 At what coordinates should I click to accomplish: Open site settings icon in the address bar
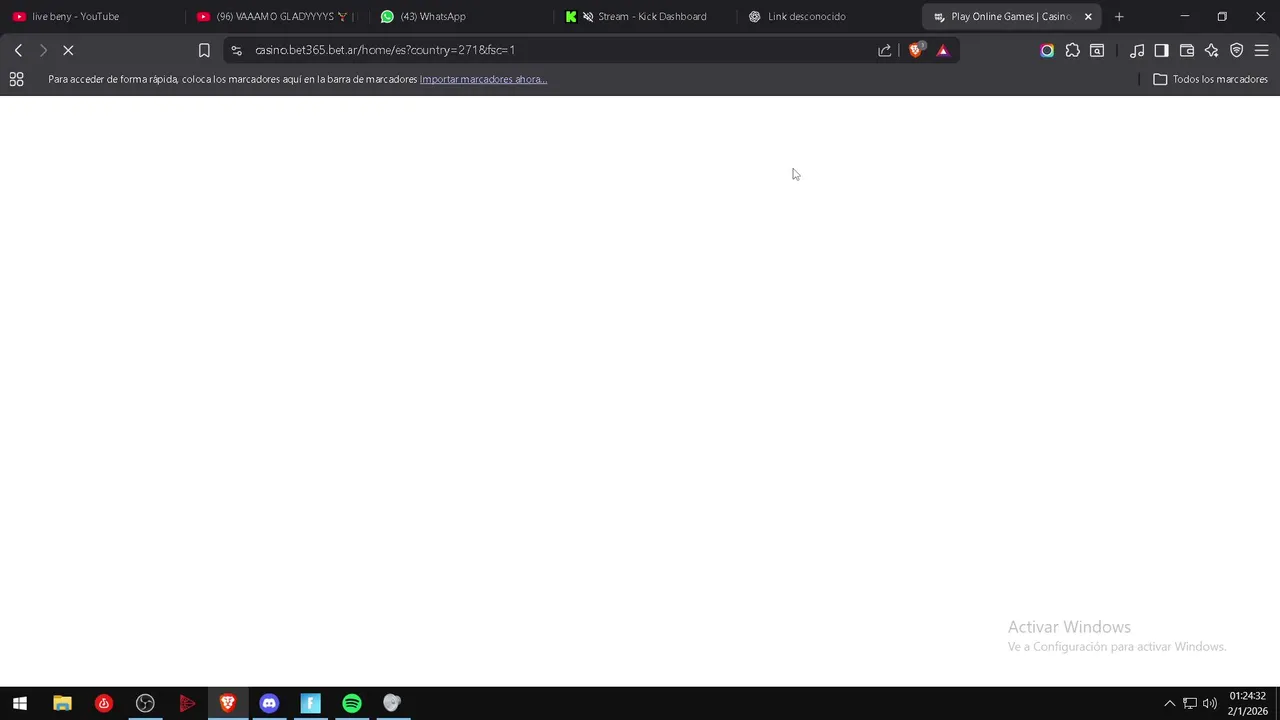click(x=236, y=50)
